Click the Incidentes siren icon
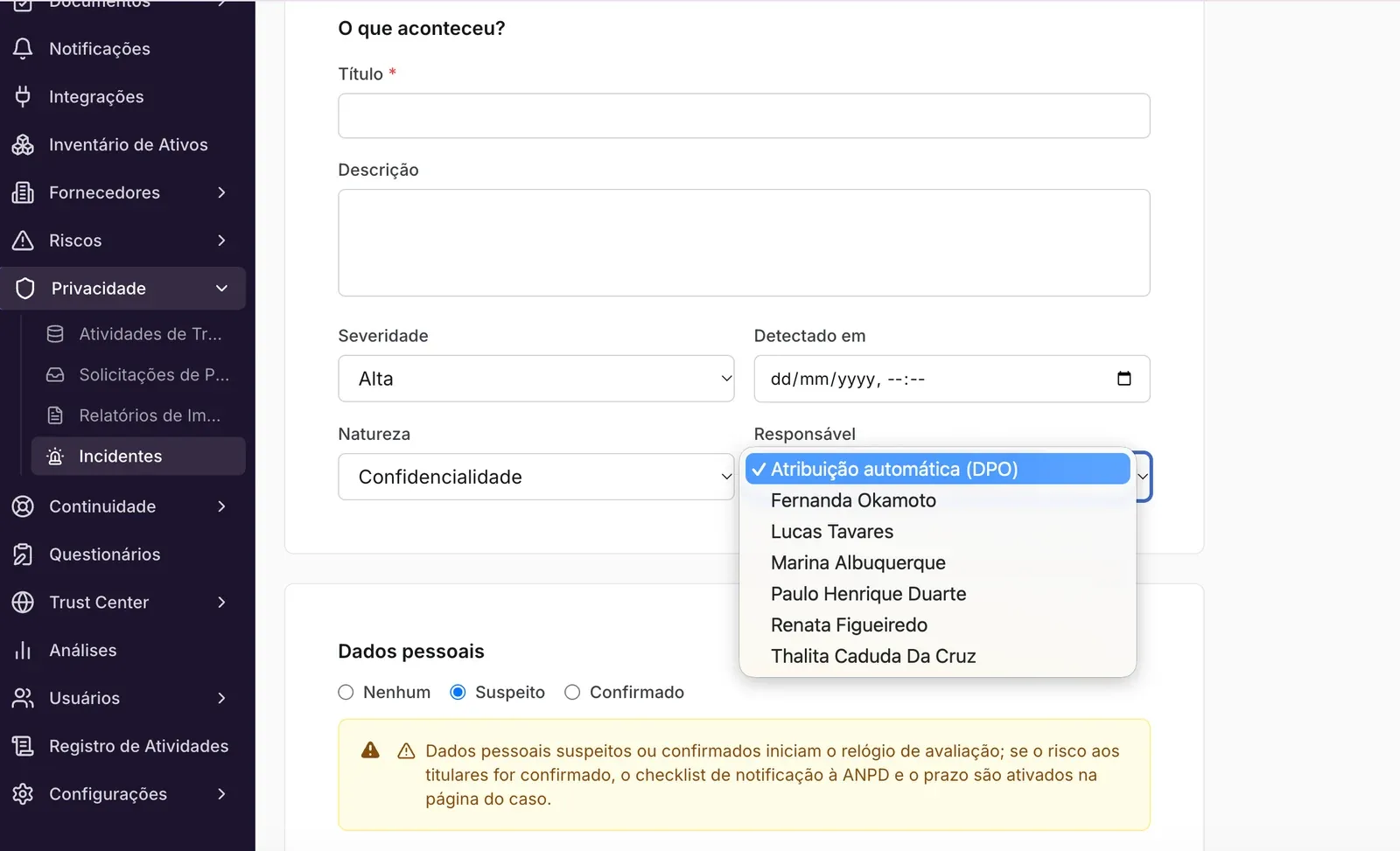Image resolution: width=1400 pixels, height=851 pixels. (x=55, y=456)
